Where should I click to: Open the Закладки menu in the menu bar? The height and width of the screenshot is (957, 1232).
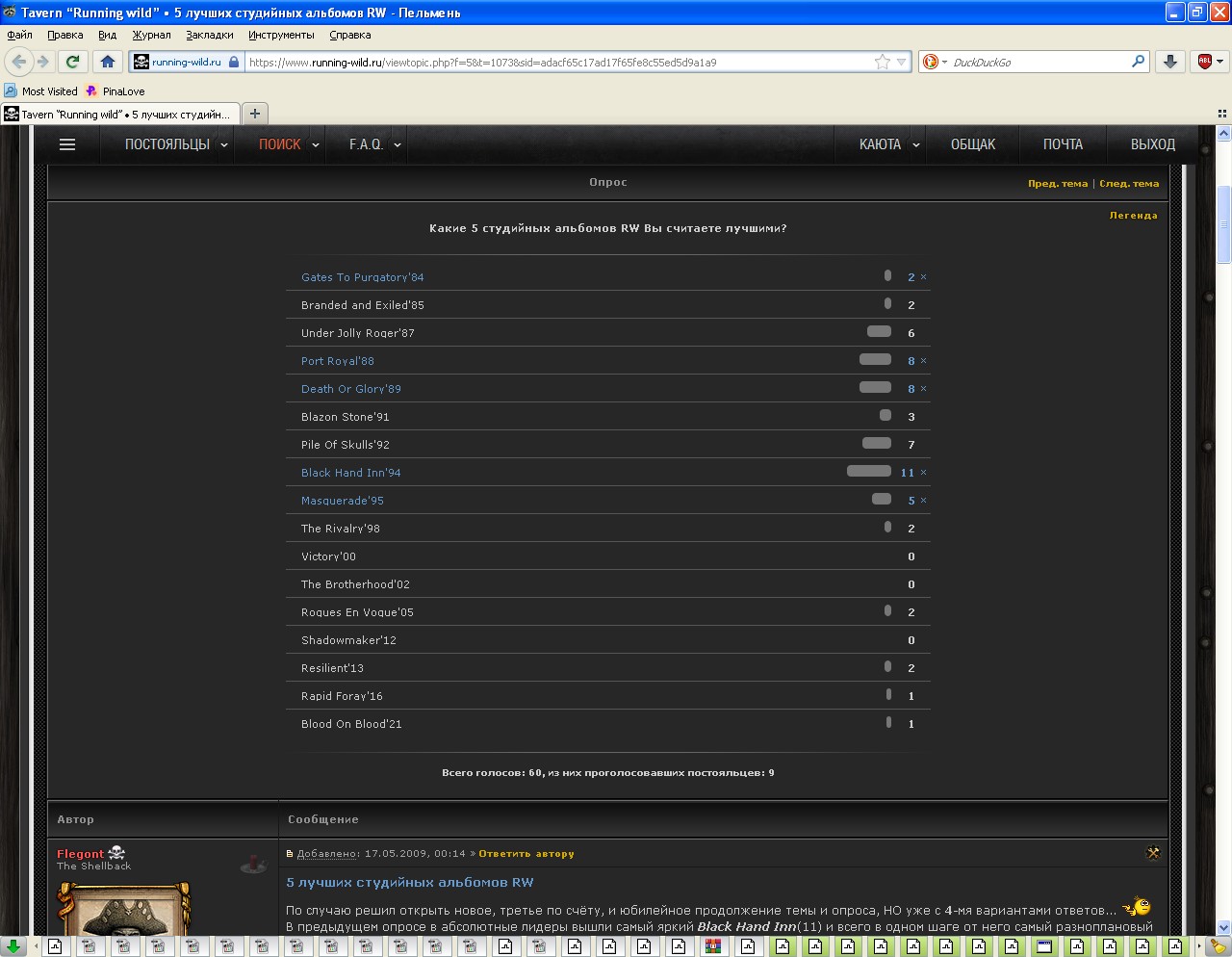coord(210,35)
